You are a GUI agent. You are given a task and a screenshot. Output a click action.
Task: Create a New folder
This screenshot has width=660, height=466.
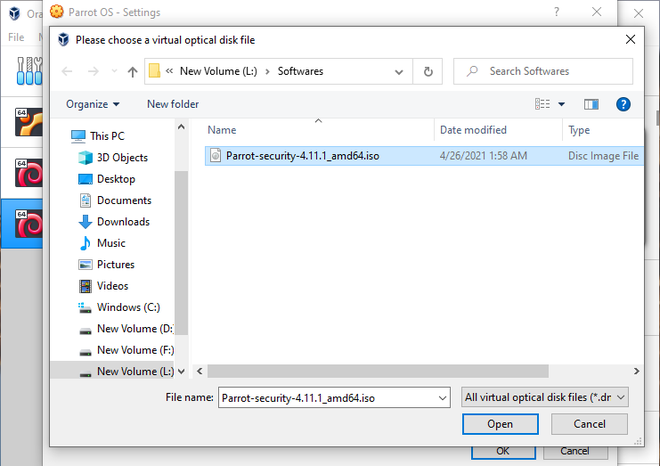coord(173,104)
